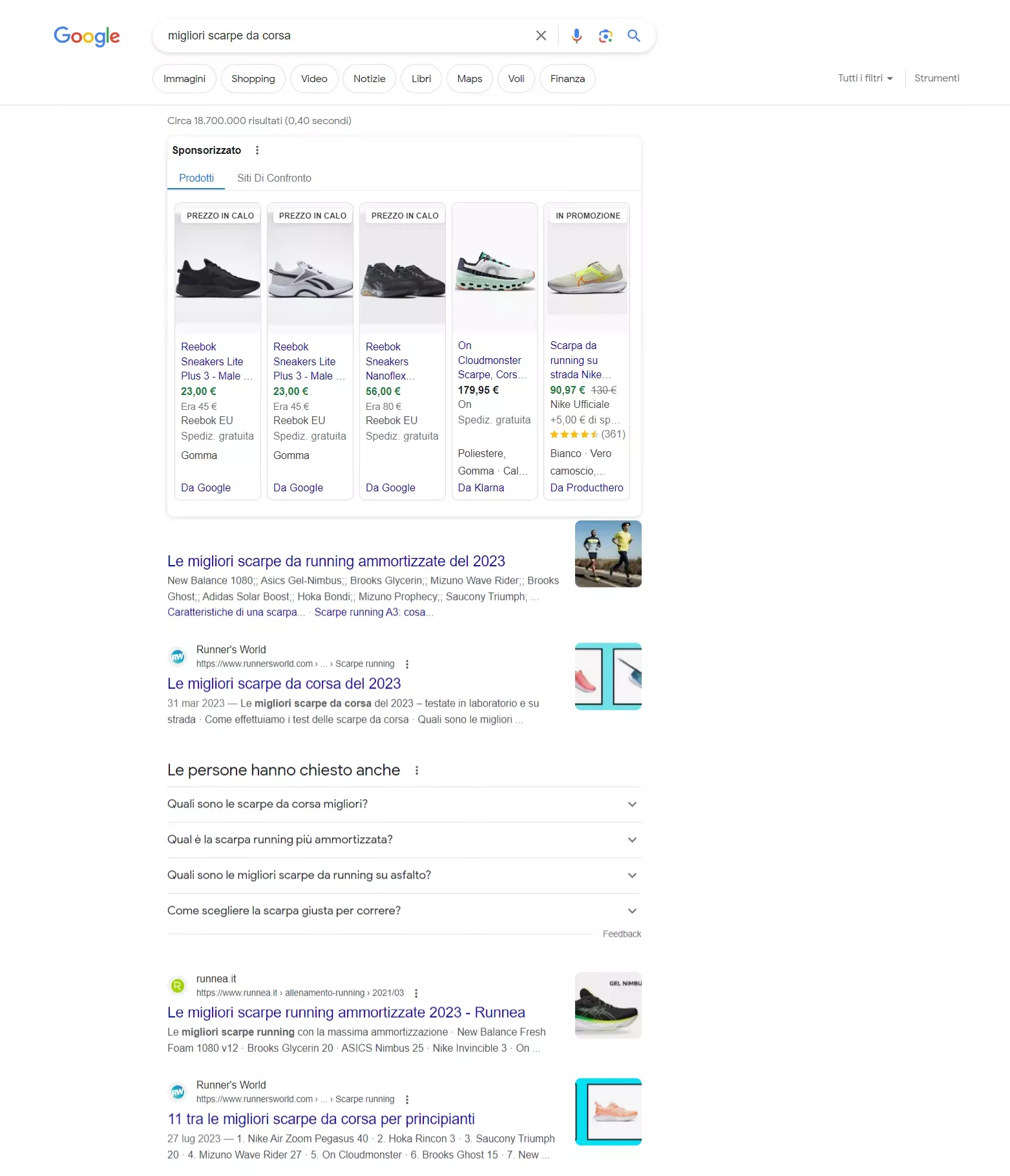Filter results by Immagini
The width and height of the screenshot is (1010, 1176).
tap(184, 79)
